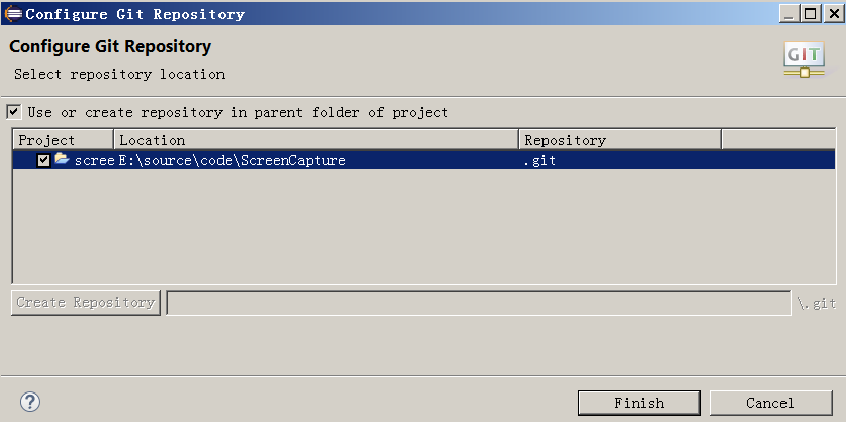
Task: Toggle 'Use or create repository in parent folder' checkbox
Action: point(13,112)
